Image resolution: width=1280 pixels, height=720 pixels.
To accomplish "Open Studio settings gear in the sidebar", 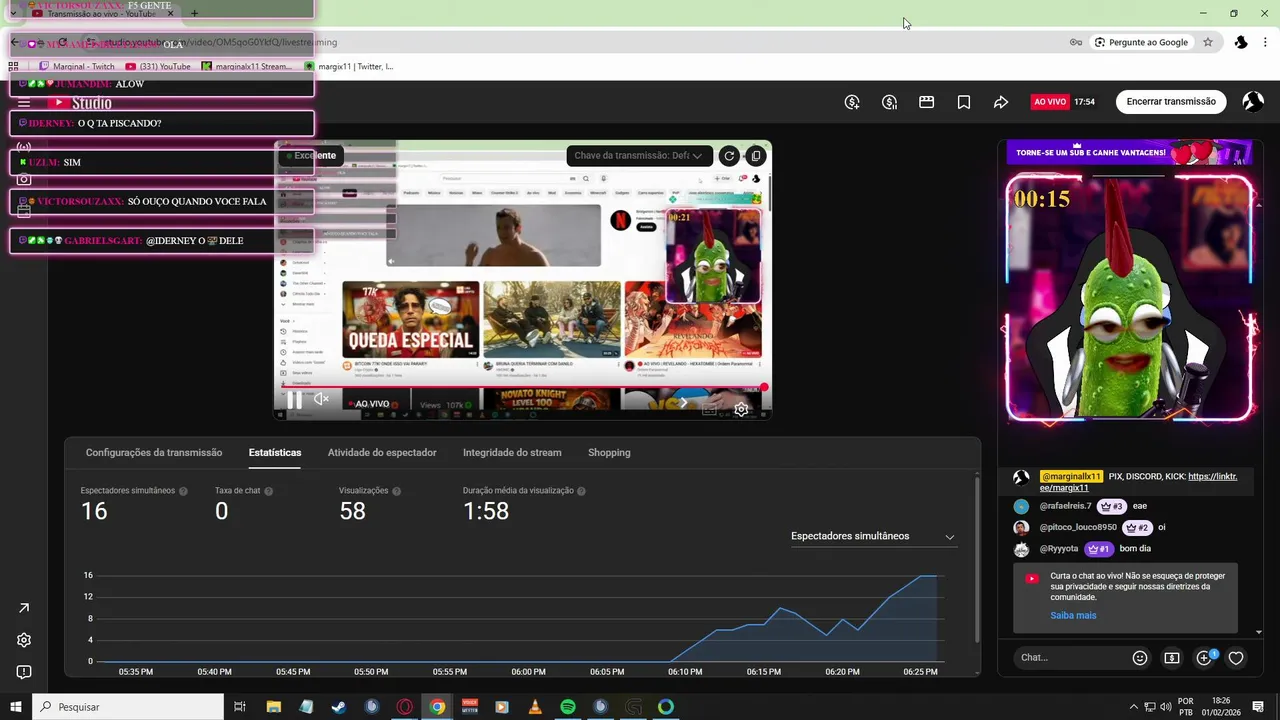I will point(24,640).
